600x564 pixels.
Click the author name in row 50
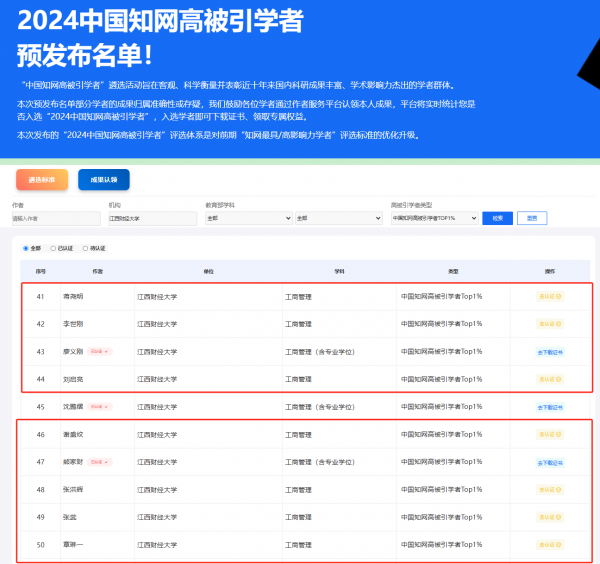point(73,545)
